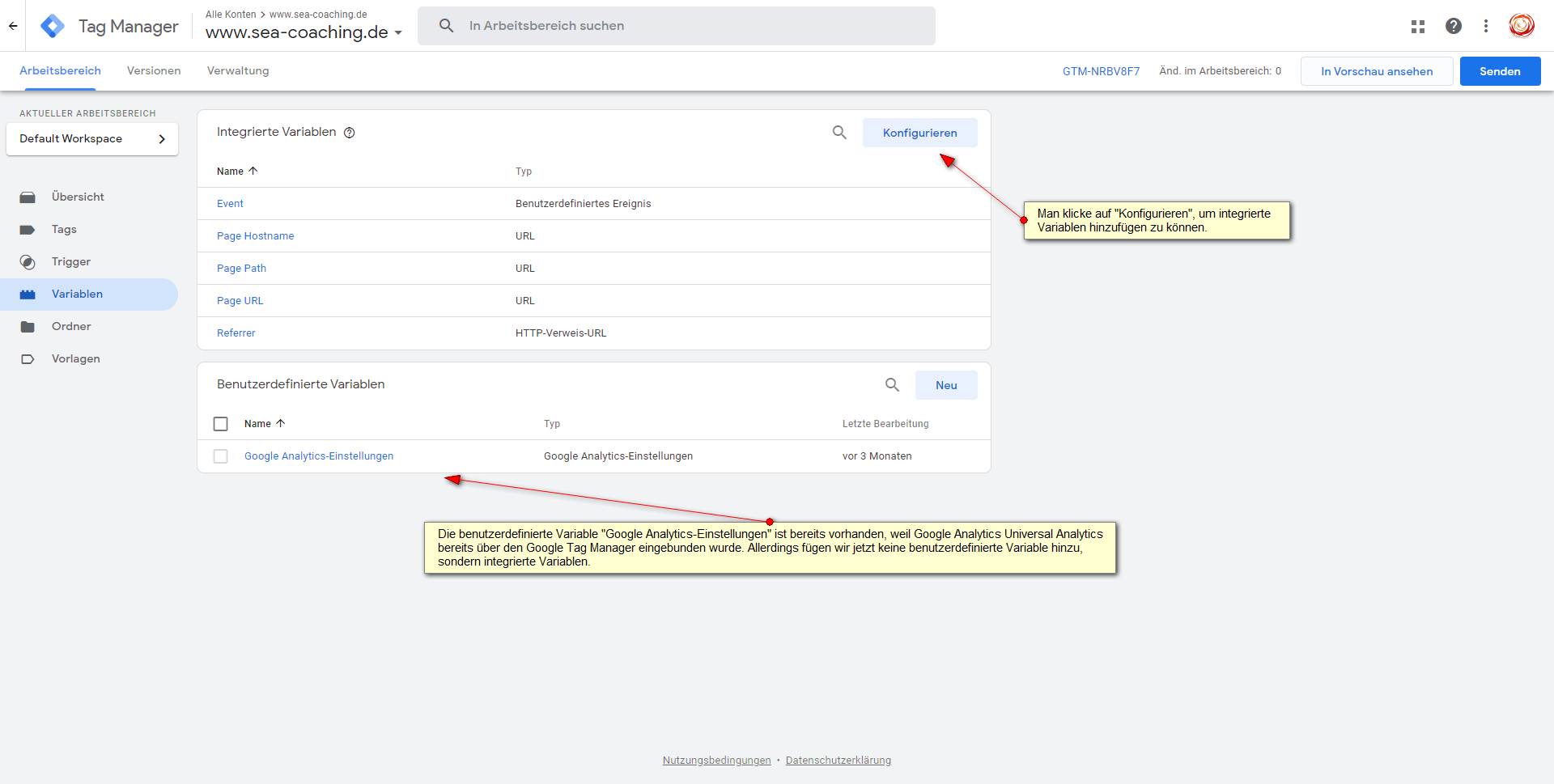
Task: Click In Vorschau ansehen button
Action: click(x=1377, y=71)
